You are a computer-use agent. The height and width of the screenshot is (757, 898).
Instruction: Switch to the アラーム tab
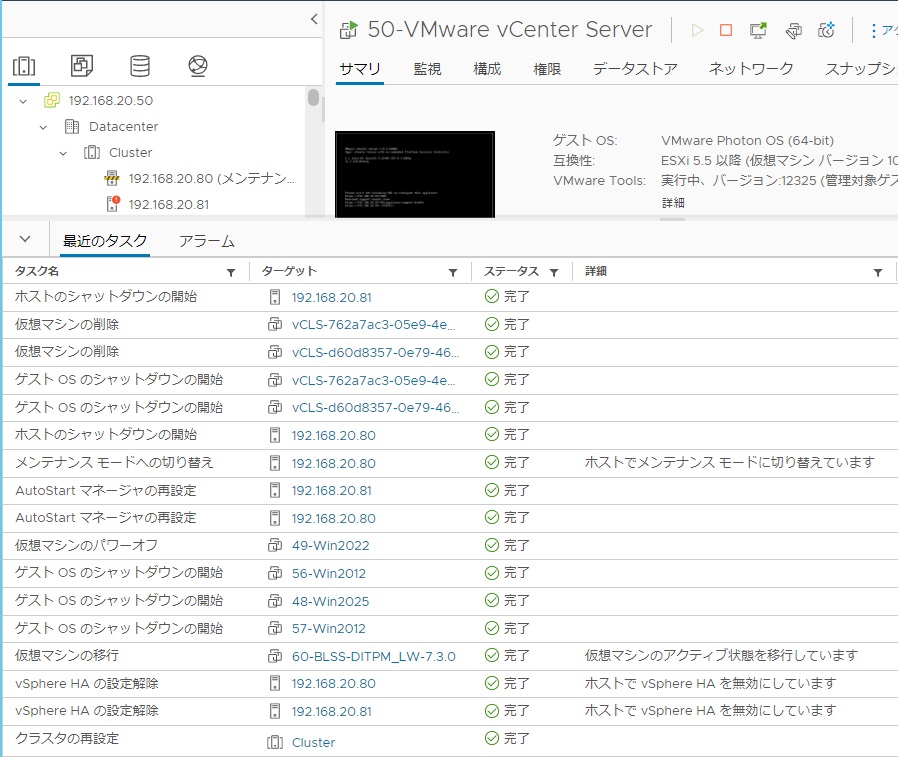pyautogui.click(x=207, y=241)
